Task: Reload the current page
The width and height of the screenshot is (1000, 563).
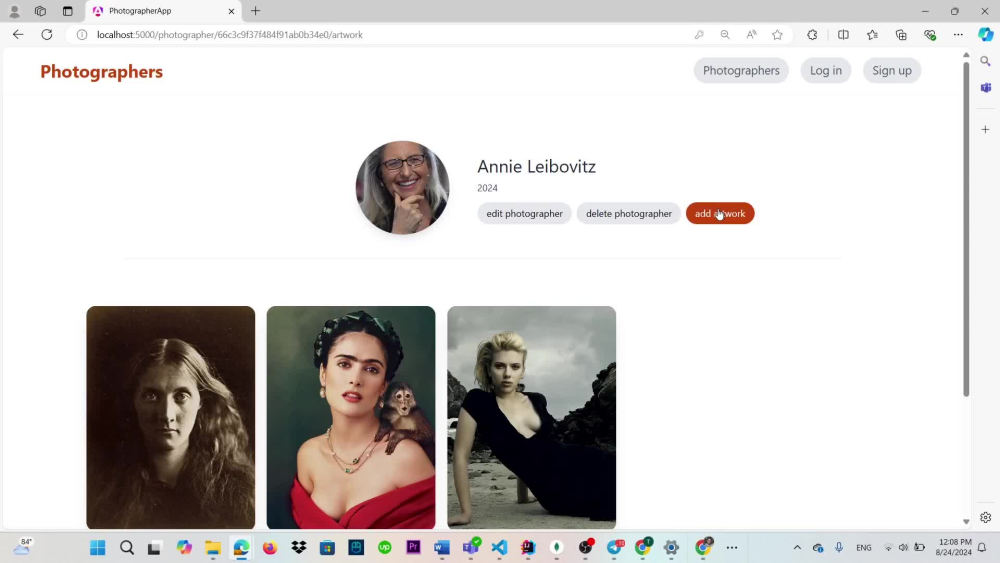Action: (x=47, y=34)
